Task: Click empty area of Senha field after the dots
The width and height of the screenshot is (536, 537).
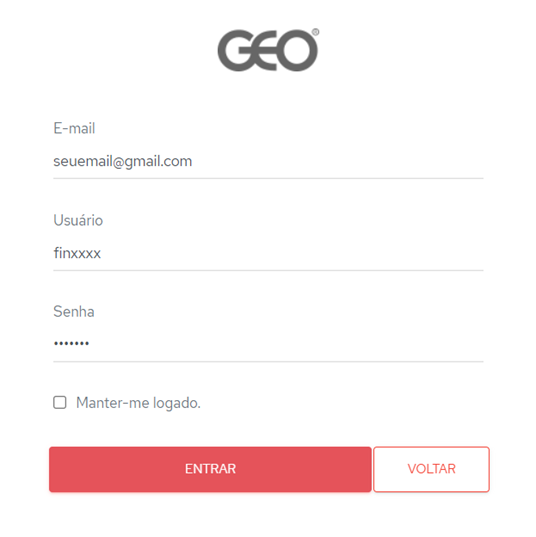Action: (x=286, y=344)
